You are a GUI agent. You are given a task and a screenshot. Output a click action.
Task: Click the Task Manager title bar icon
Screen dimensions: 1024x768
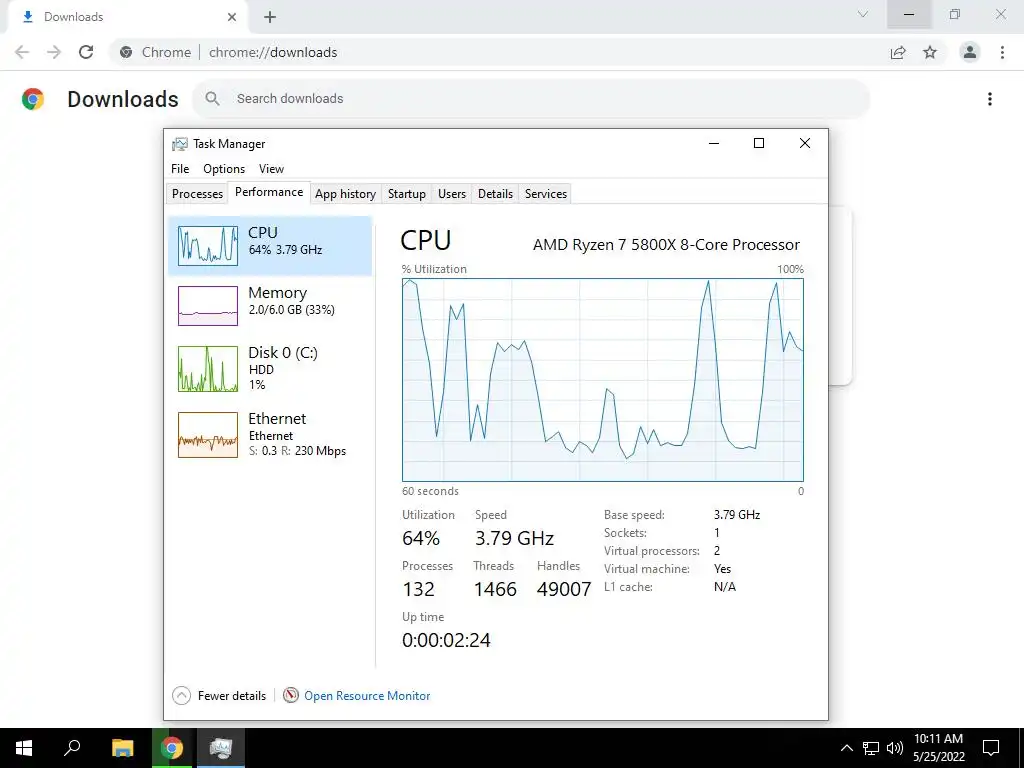pyautogui.click(x=180, y=144)
